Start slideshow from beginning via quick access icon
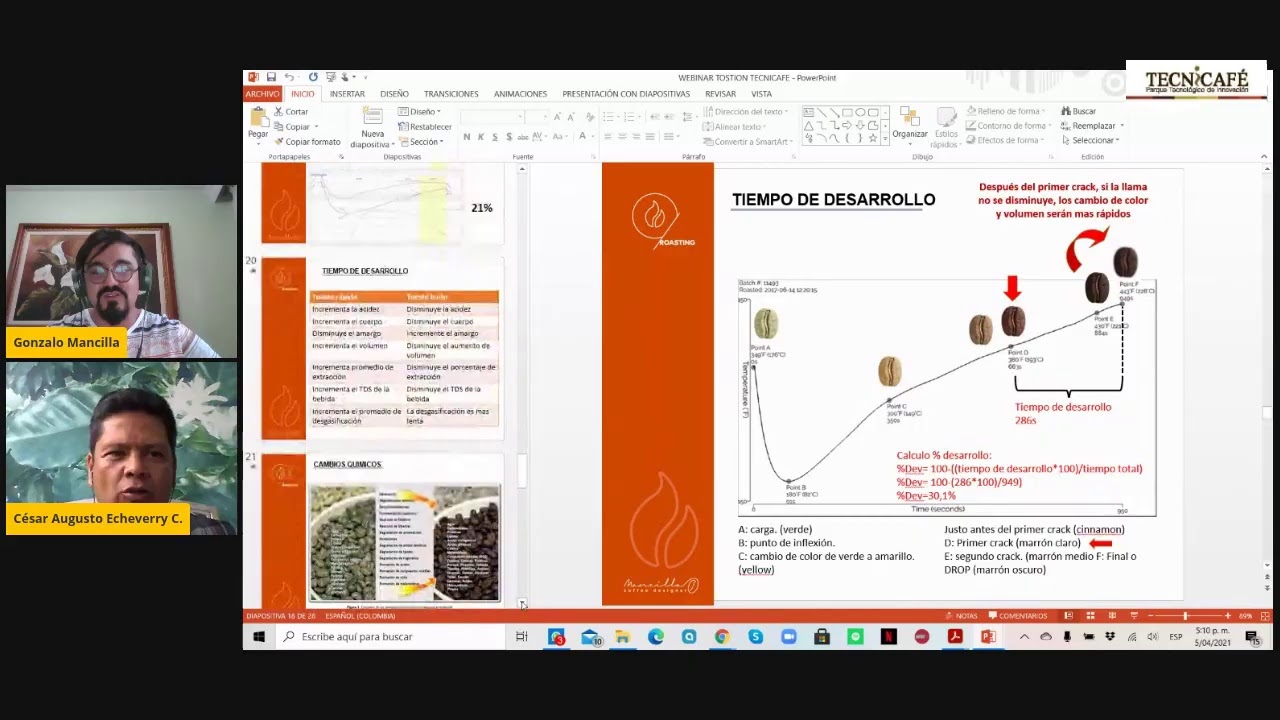This screenshot has width=1280, height=720. click(330, 77)
